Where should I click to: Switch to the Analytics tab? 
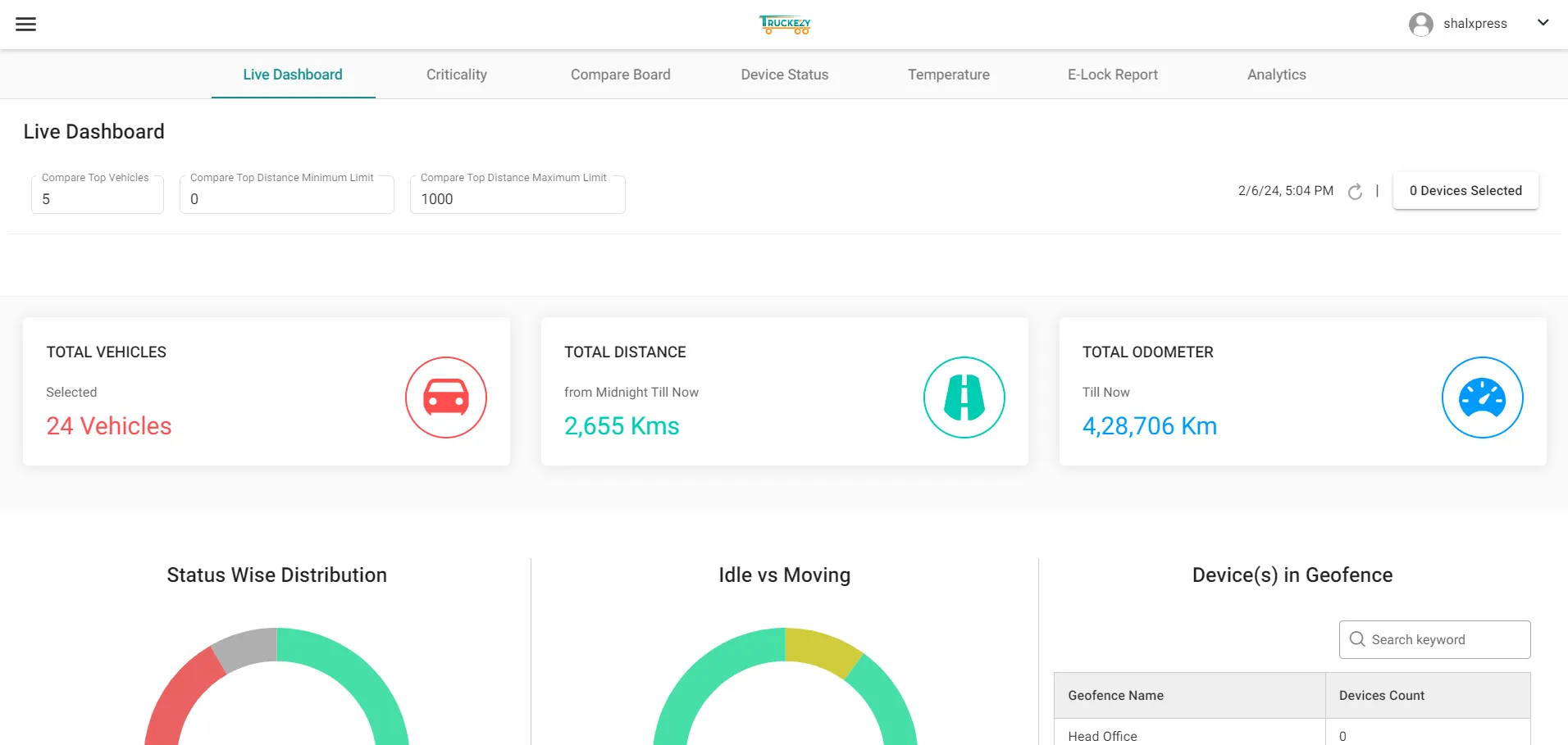(x=1277, y=75)
